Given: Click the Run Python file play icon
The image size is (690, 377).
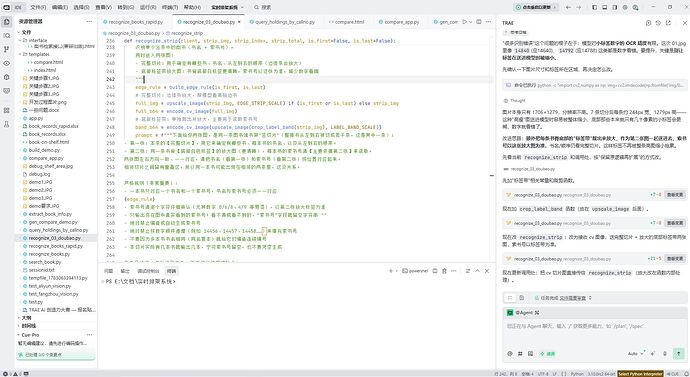Looking at the screenshot, I should click(x=464, y=22).
